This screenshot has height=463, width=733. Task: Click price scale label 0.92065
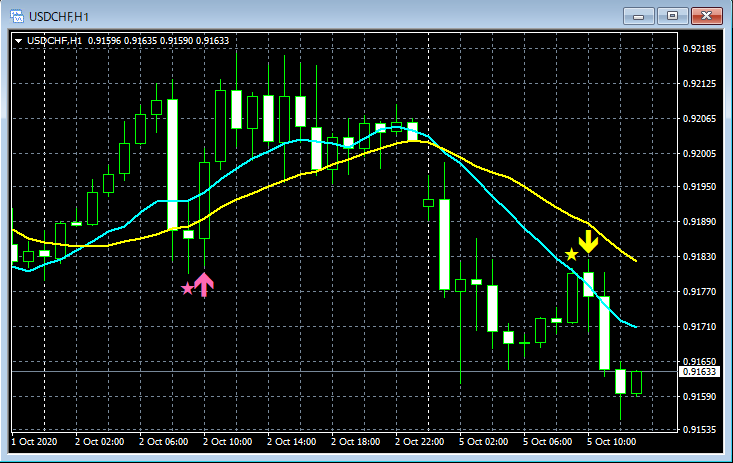(699, 119)
